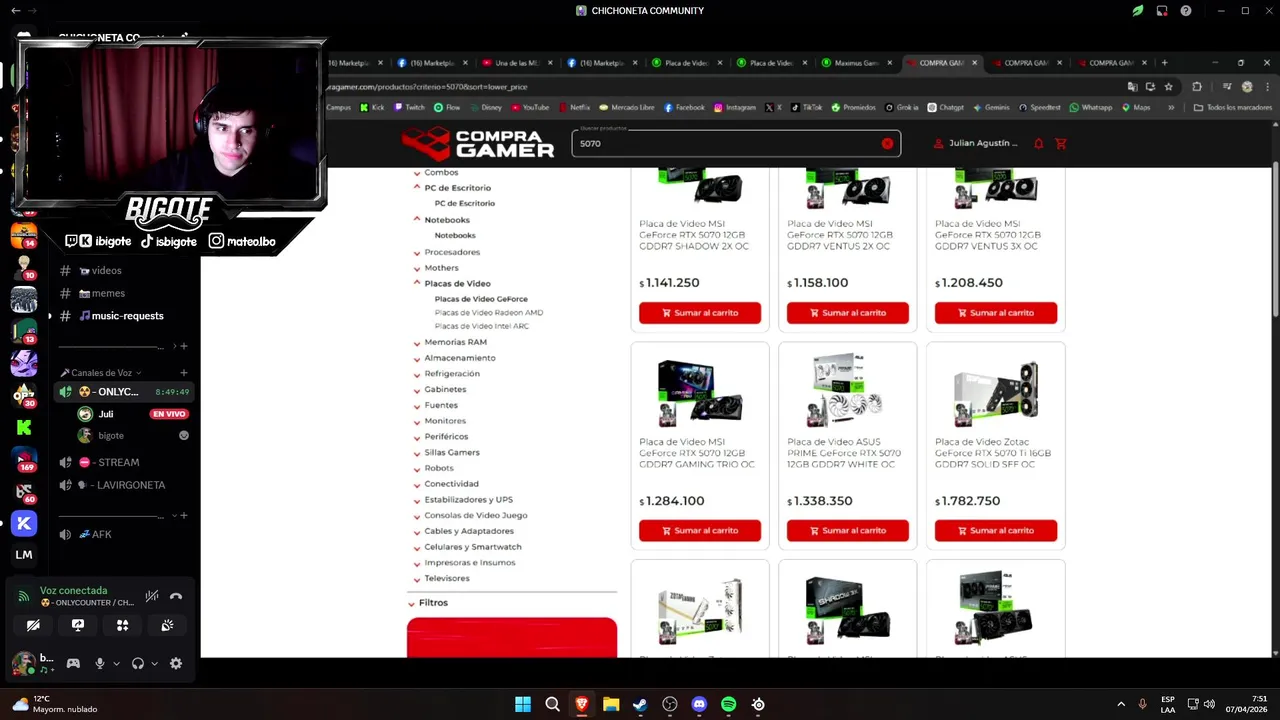The height and width of the screenshot is (720, 1280).
Task: Switch to the Una de las M... YouTube tab
Action: tap(517, 63)
